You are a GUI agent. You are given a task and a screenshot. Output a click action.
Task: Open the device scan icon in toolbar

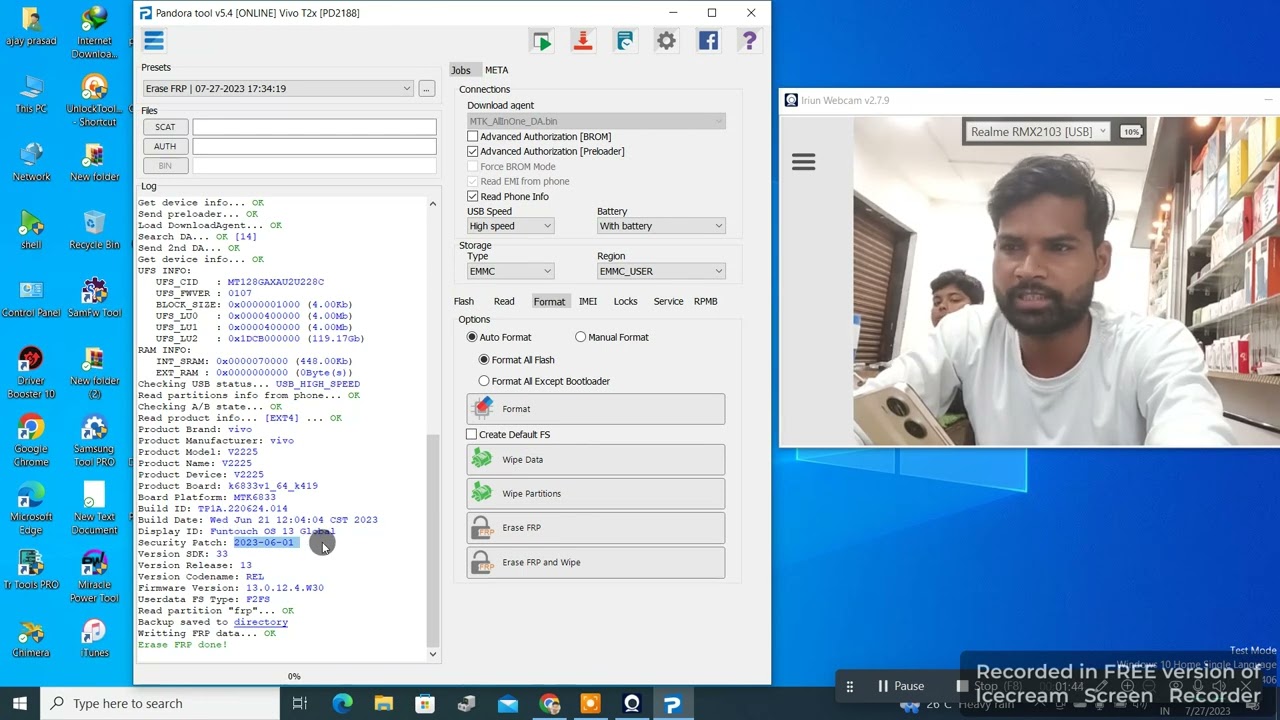(624, 41)
